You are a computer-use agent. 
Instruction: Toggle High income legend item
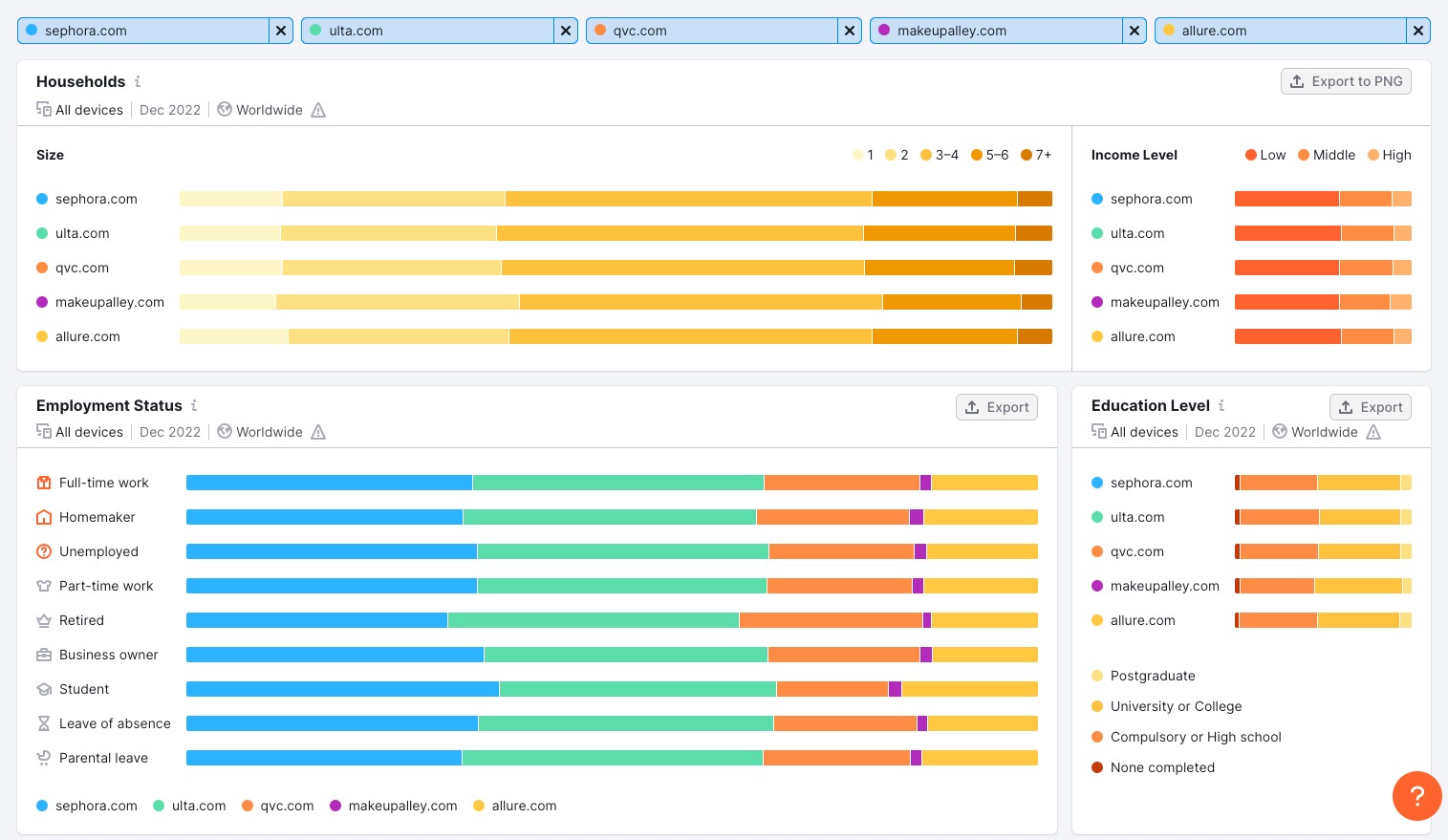point(1390,155)
